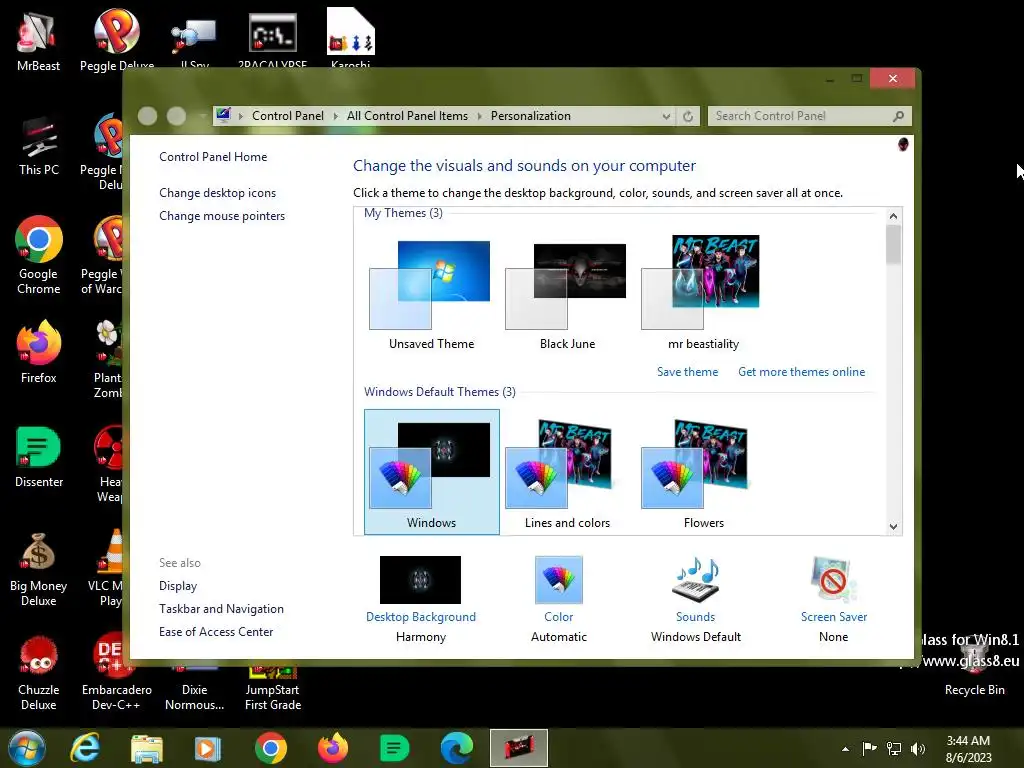The width and height of the screenshot is (1024, 768).
Task: Click the network tray icon
Action: 894,748
